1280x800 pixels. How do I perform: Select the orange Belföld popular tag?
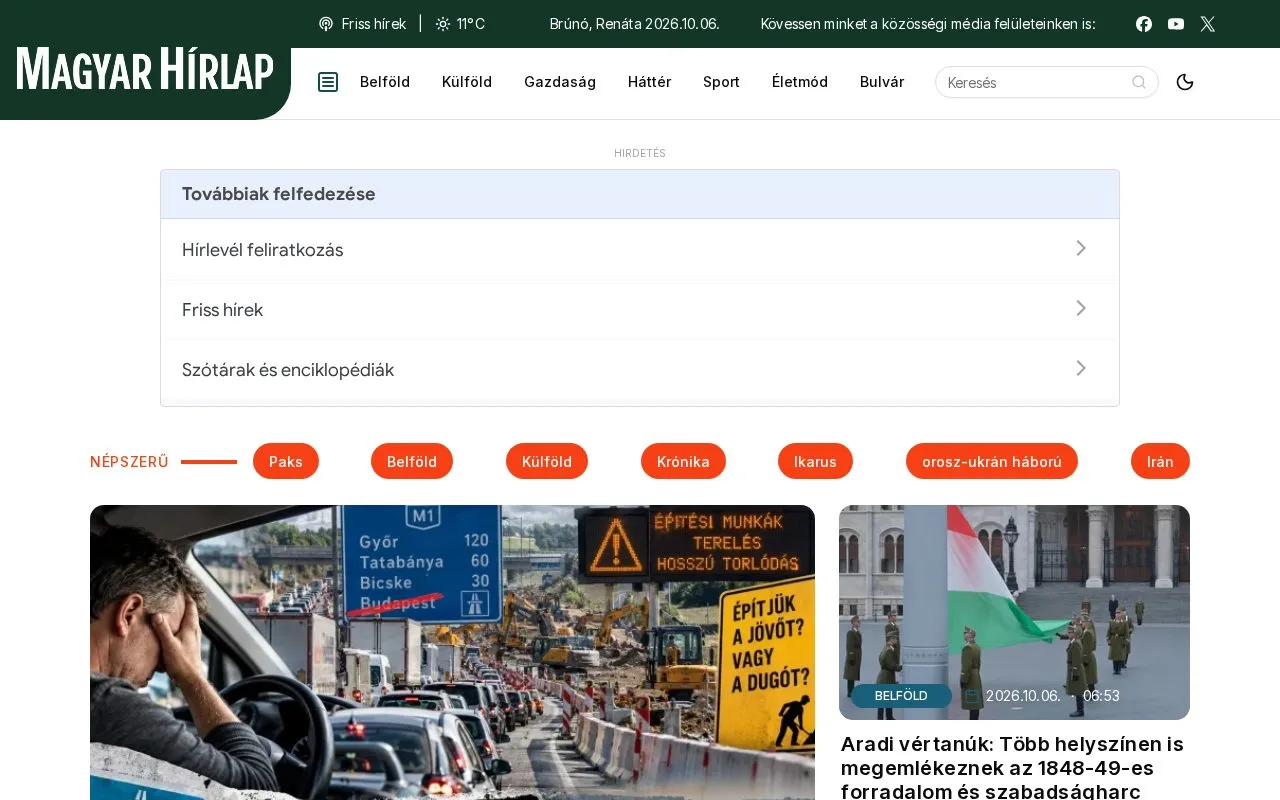(x=412, y=461)
